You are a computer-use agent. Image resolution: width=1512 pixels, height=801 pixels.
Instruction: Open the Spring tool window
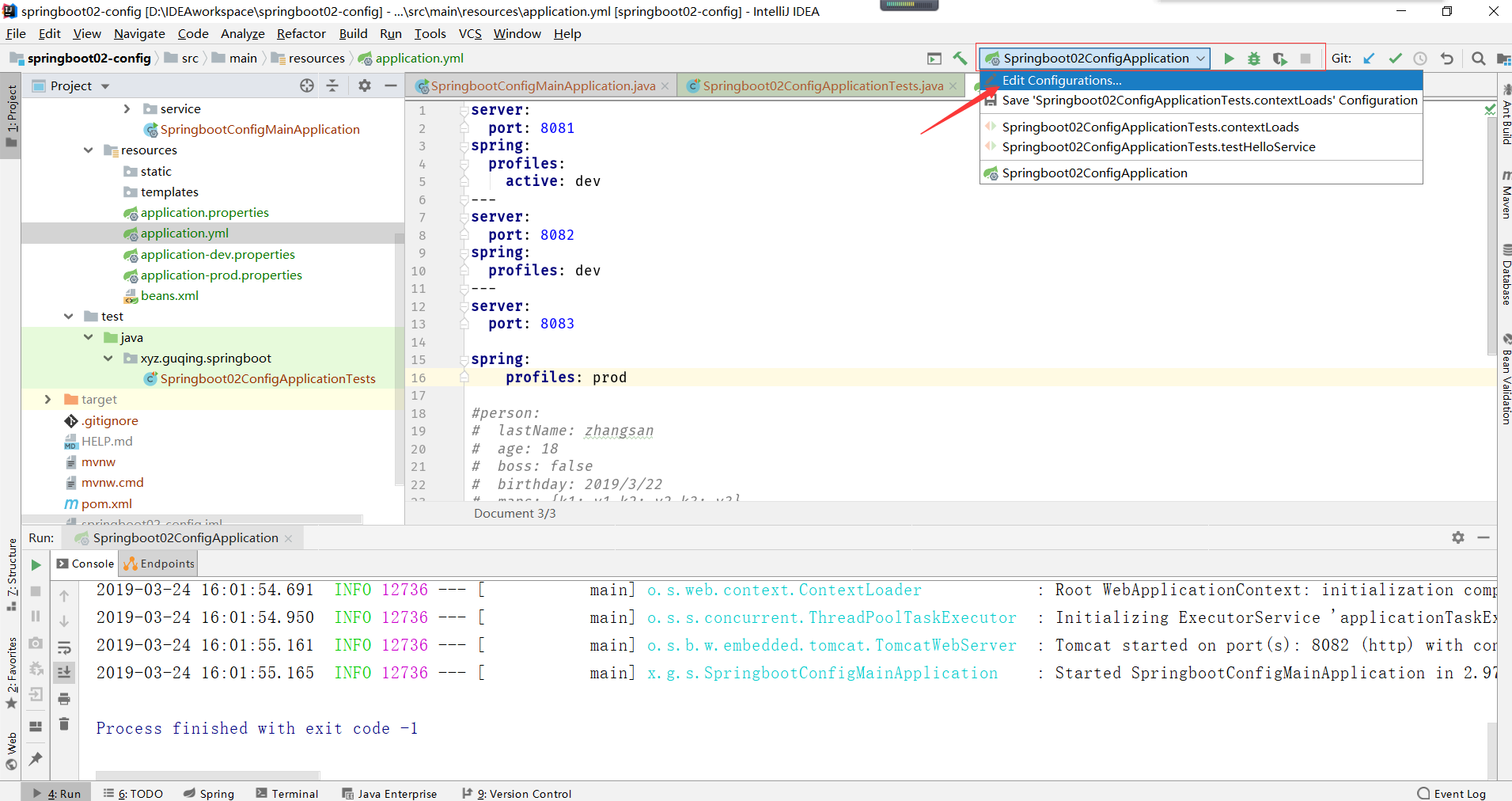coord(209,793)
